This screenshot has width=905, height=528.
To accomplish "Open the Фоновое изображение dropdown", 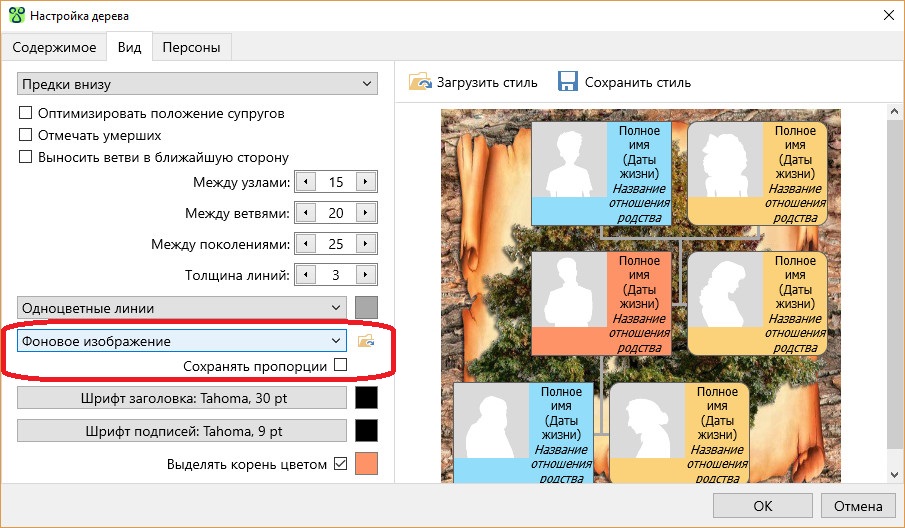I will tap(182, 341).
